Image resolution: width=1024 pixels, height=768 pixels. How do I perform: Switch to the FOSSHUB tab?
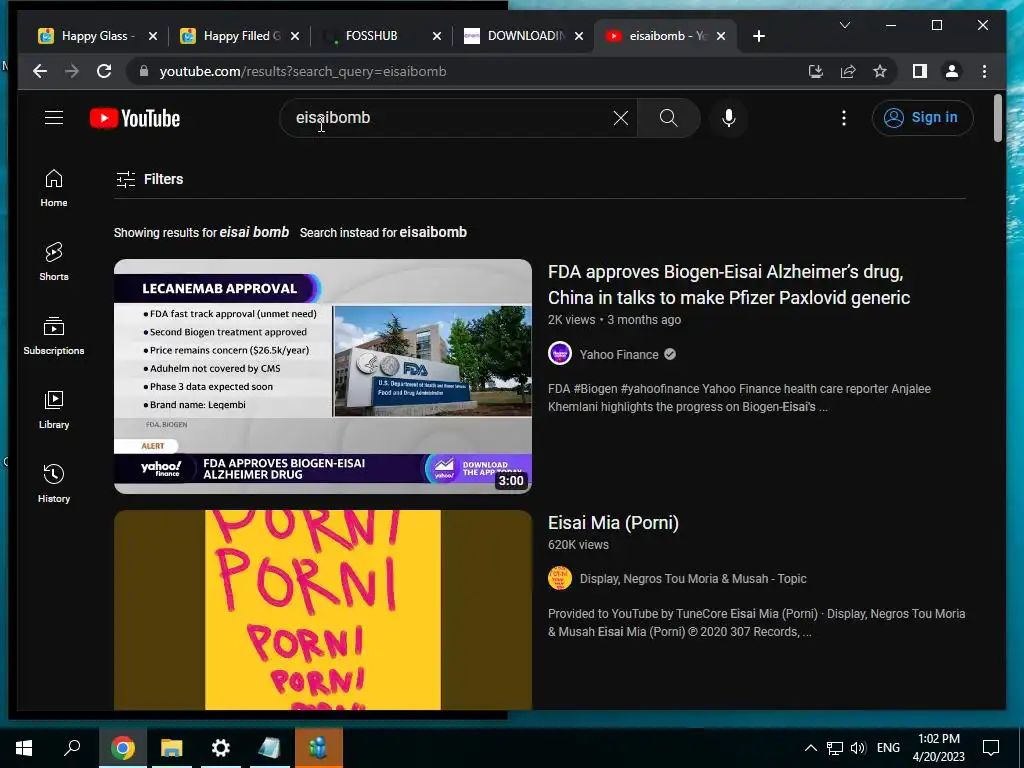click(382, 36)
